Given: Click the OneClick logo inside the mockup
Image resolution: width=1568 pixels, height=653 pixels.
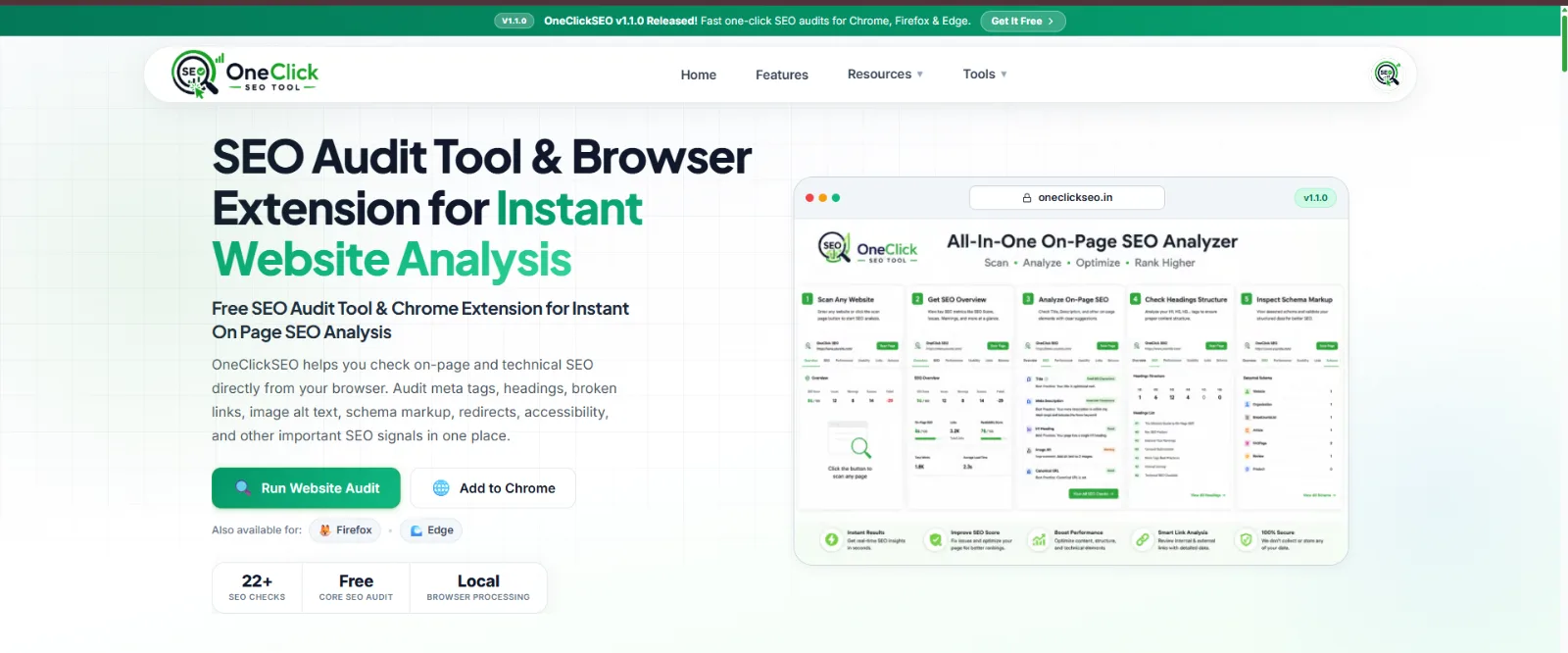Looking at the screenshot, I should click(868, 248).
